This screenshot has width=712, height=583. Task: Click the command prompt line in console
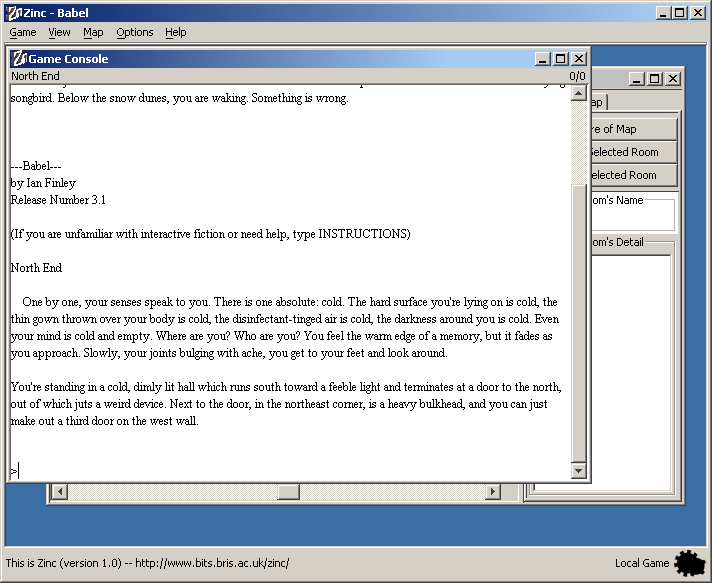290,470
